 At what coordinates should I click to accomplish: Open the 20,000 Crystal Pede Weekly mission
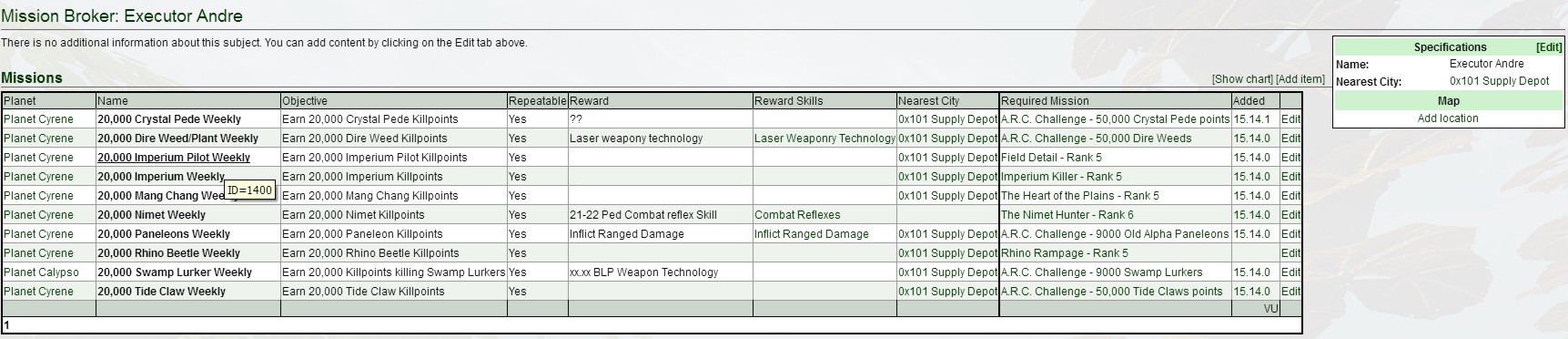pos(169,119)
